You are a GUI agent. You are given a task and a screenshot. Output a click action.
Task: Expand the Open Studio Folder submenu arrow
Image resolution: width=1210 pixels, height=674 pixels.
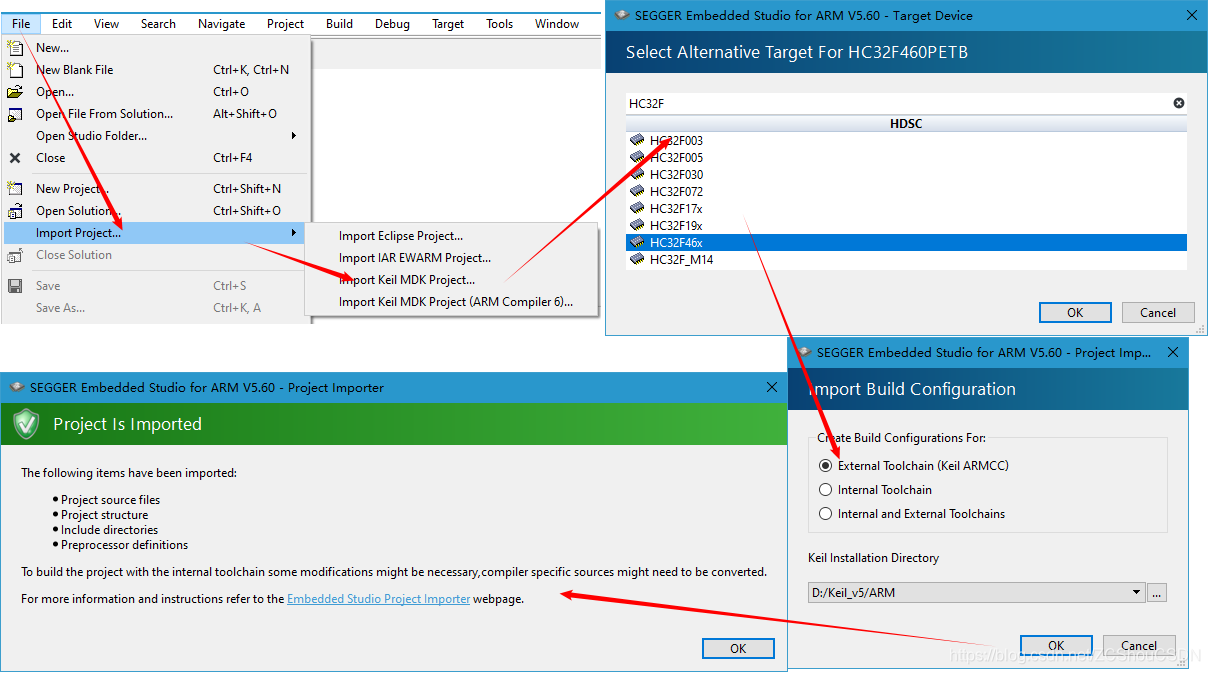[x=294, y=136]
